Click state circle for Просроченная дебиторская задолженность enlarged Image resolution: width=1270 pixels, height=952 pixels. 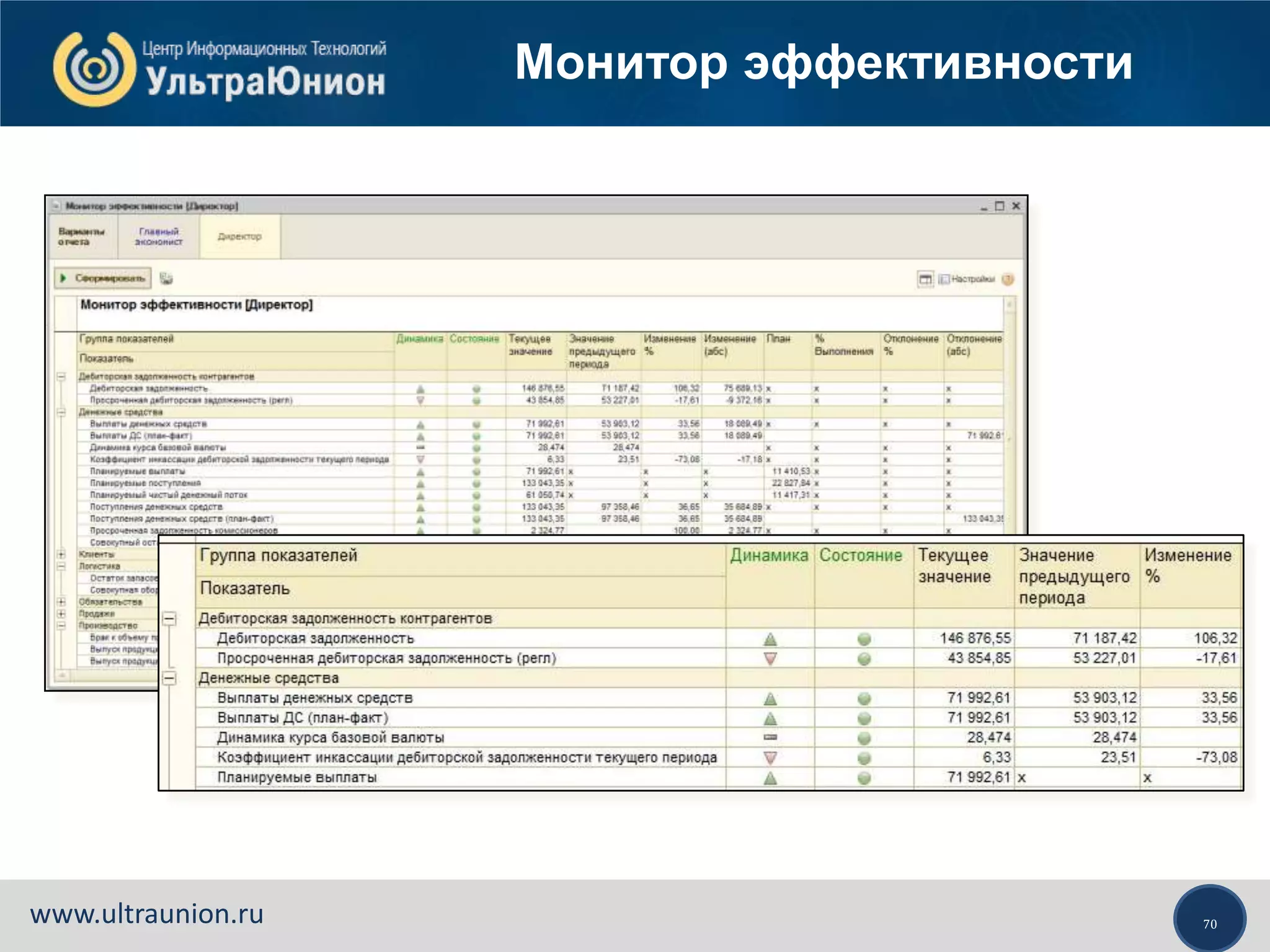tap(864, 659)
